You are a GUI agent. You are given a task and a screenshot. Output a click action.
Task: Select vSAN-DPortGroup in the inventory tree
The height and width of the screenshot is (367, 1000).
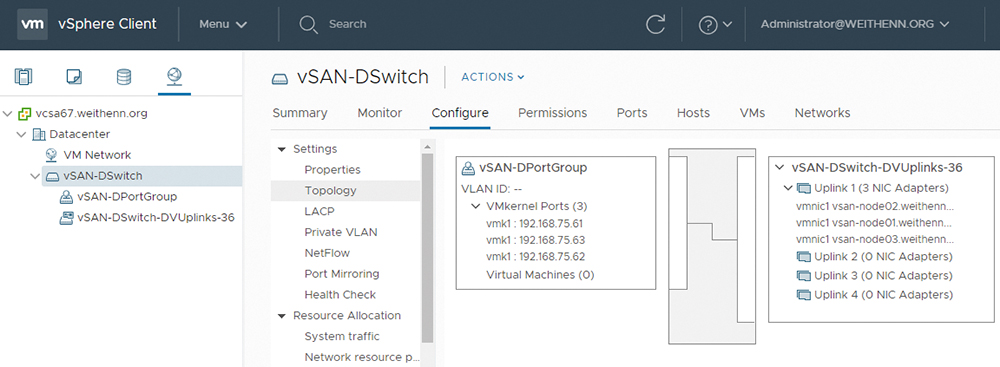pos(127,197)
